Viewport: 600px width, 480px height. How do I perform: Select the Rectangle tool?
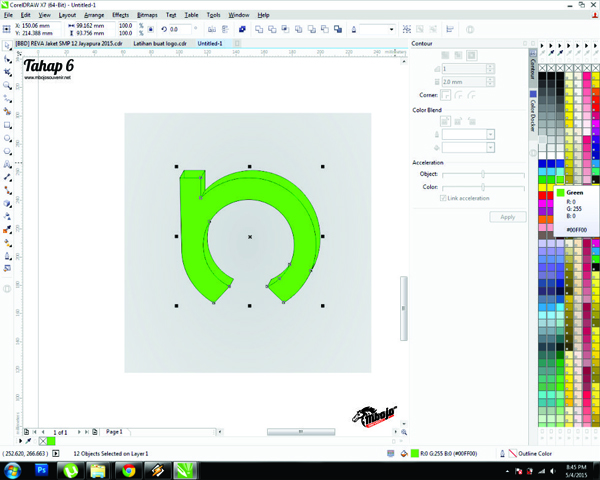coord(8,126)
